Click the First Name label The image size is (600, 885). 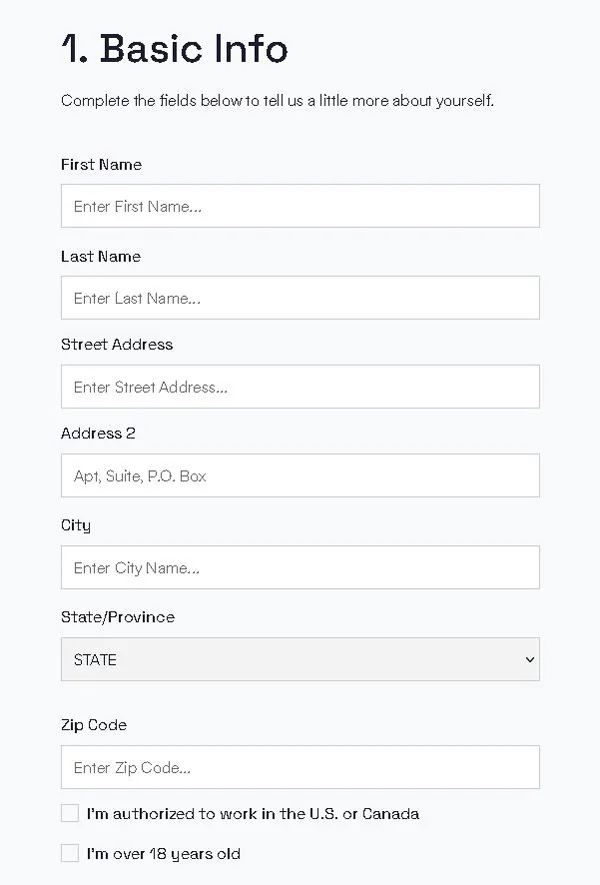click(101, 164)
